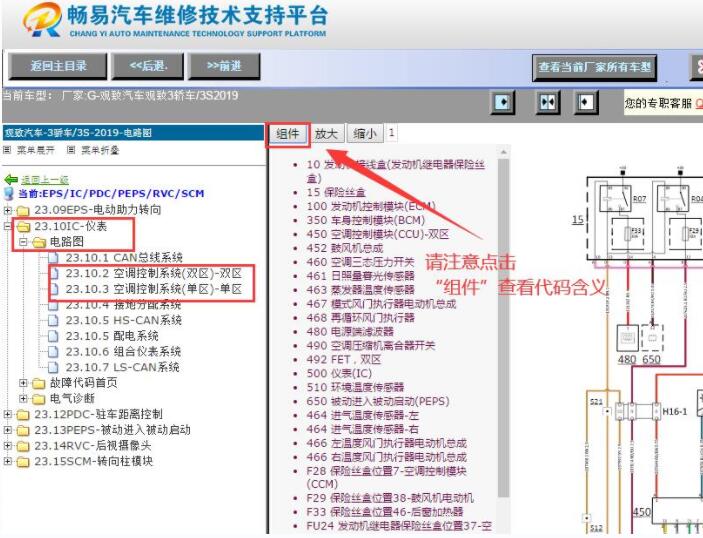
Task: Click document icon beside 23.10.7 LS-CAN系统
Action: point(53,367)
